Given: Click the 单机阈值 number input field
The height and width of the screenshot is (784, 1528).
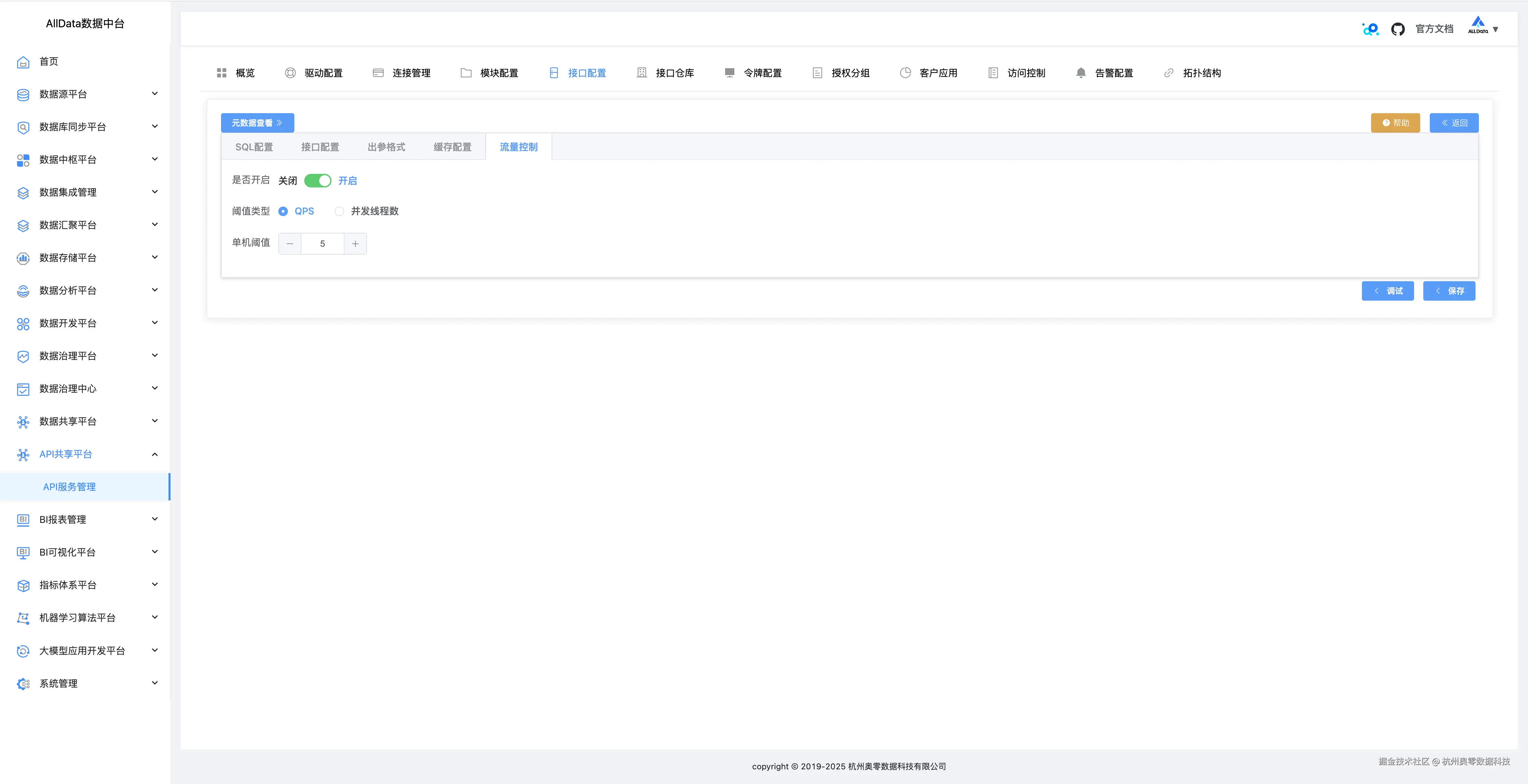Looking at the screenshot, I should tap(322, 244).
